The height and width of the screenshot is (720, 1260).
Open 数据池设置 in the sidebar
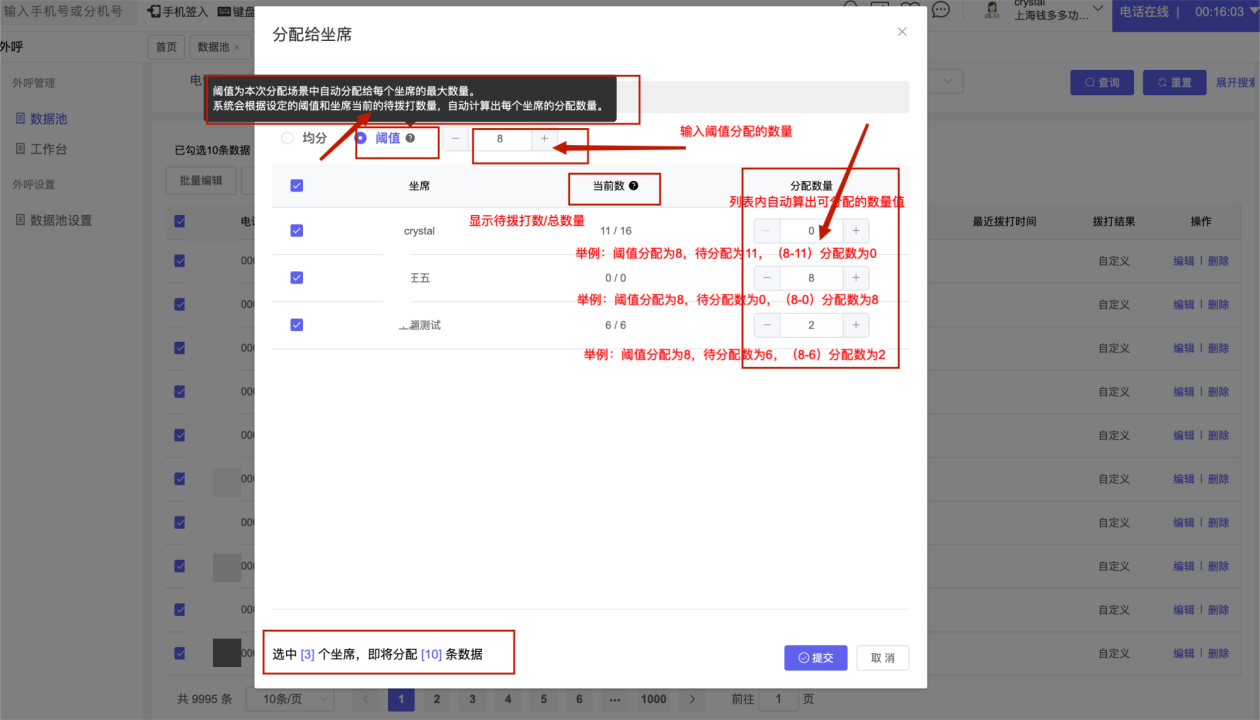60,220
